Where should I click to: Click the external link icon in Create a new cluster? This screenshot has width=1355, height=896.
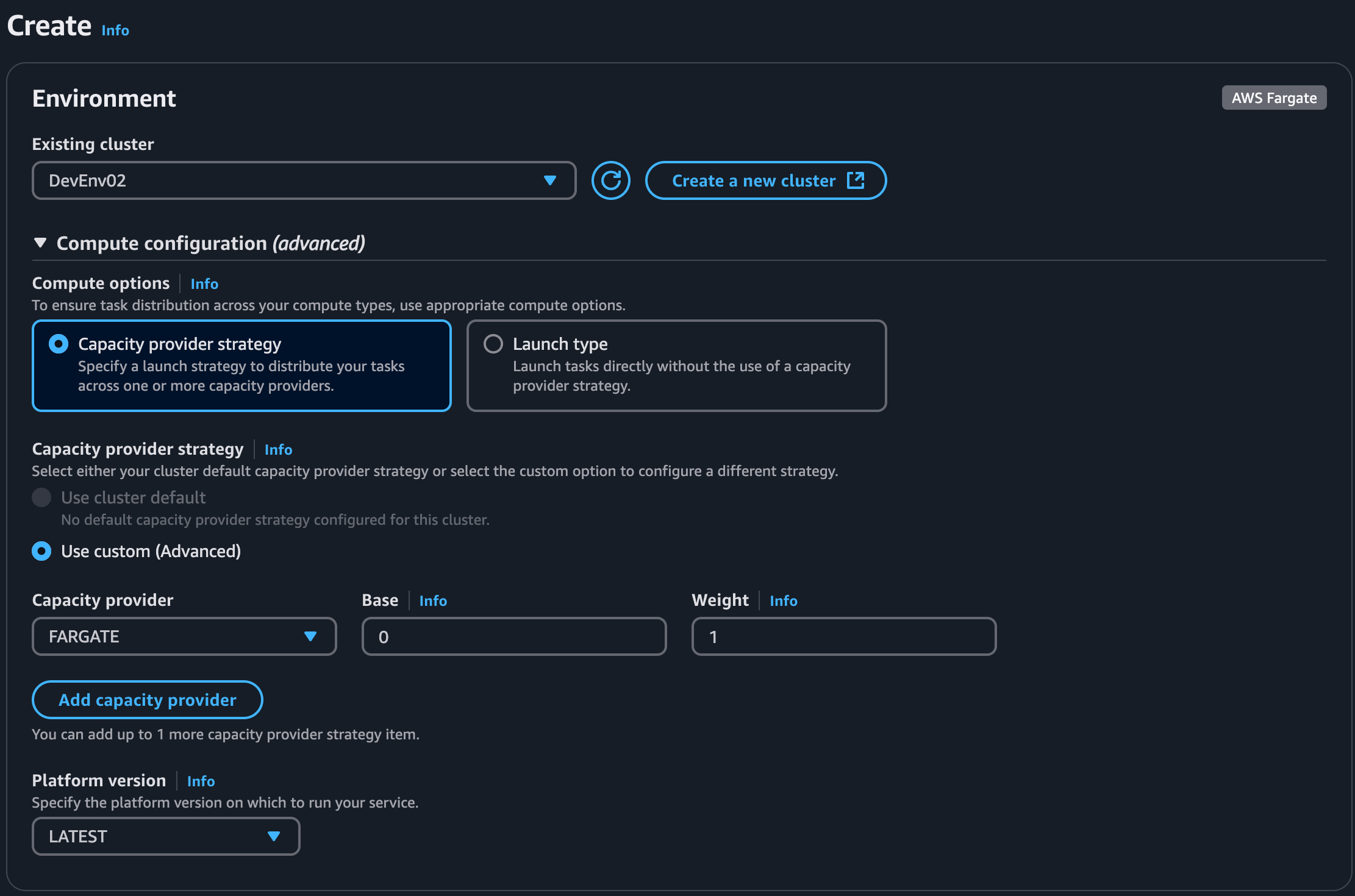pos(856,180)
